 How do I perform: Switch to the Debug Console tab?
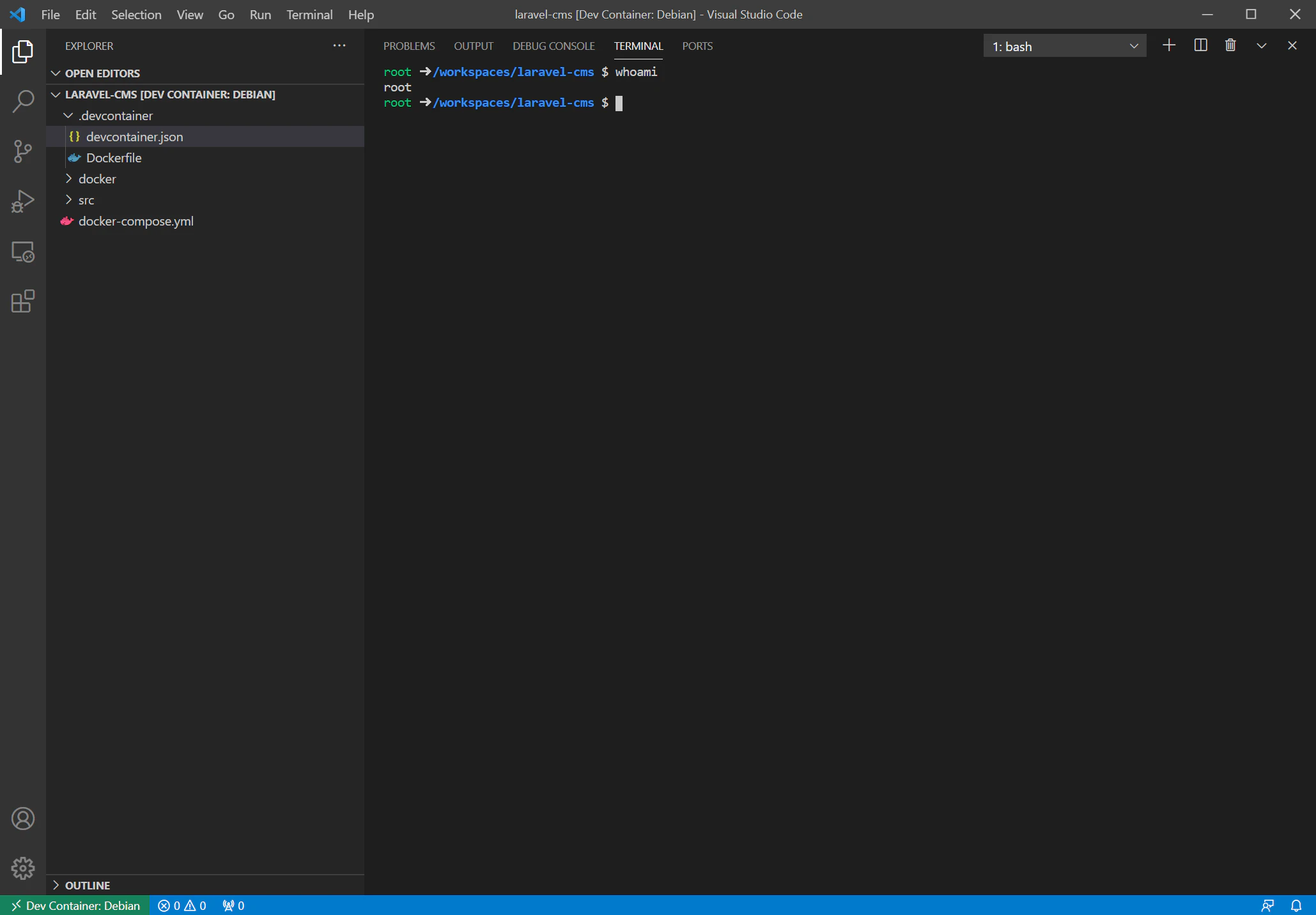click(553, 46)
